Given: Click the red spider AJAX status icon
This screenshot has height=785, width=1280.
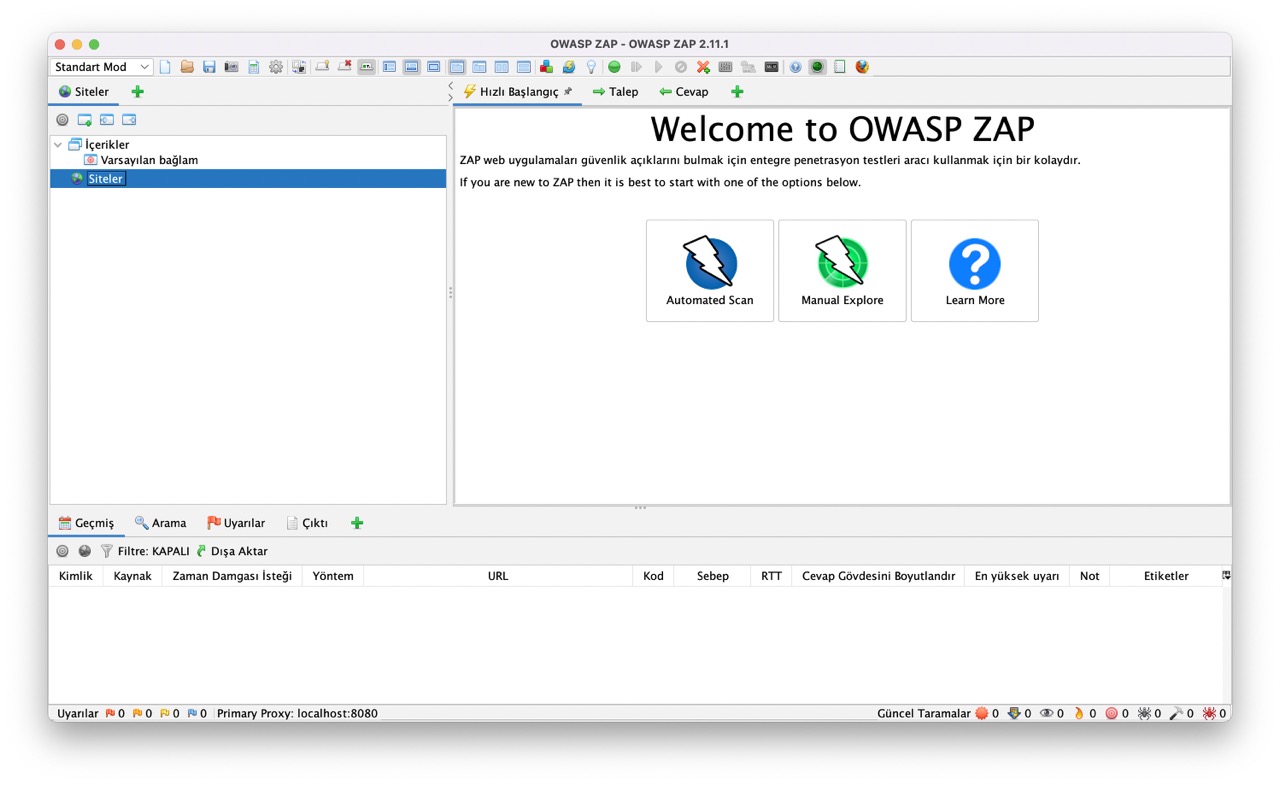Looking at the screenshot, I should 1209,714.
